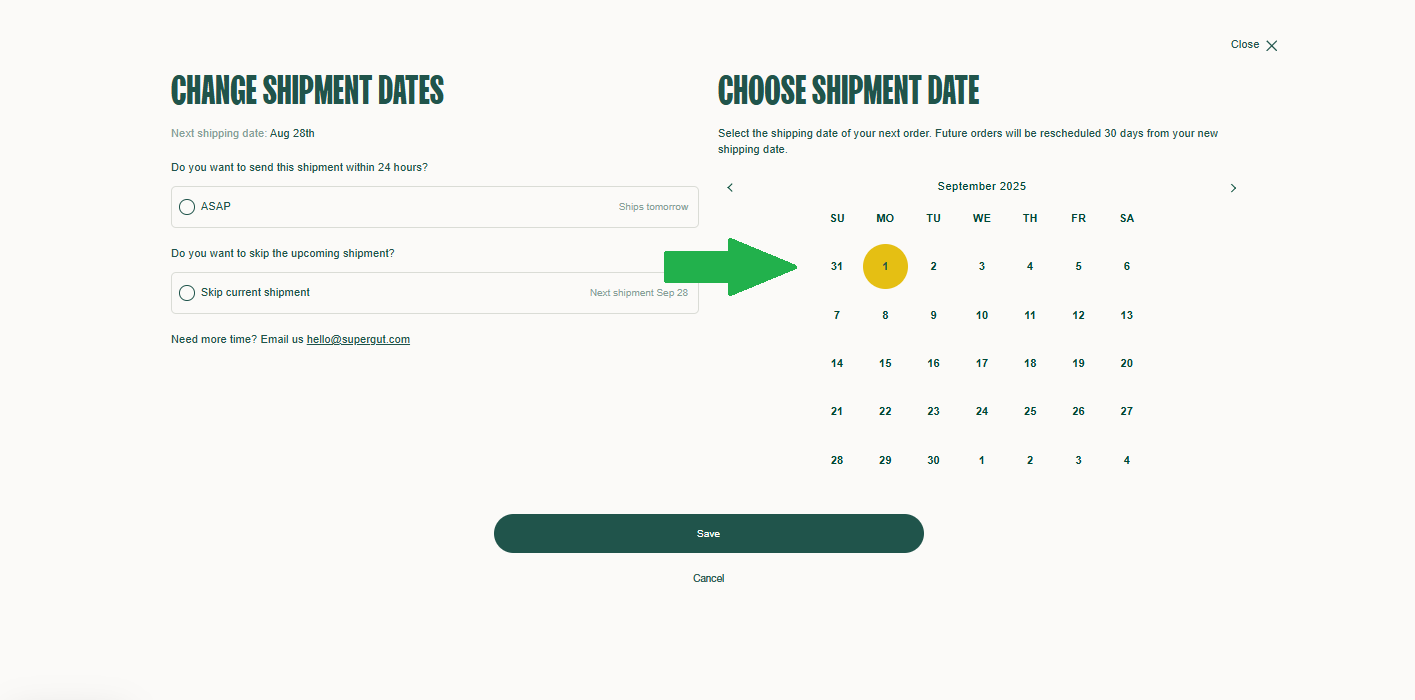Image resolution: width=1415 pixels, height=700 pixels.
Task: Choose September 15 on the calendar
Action: pos(885,364)
